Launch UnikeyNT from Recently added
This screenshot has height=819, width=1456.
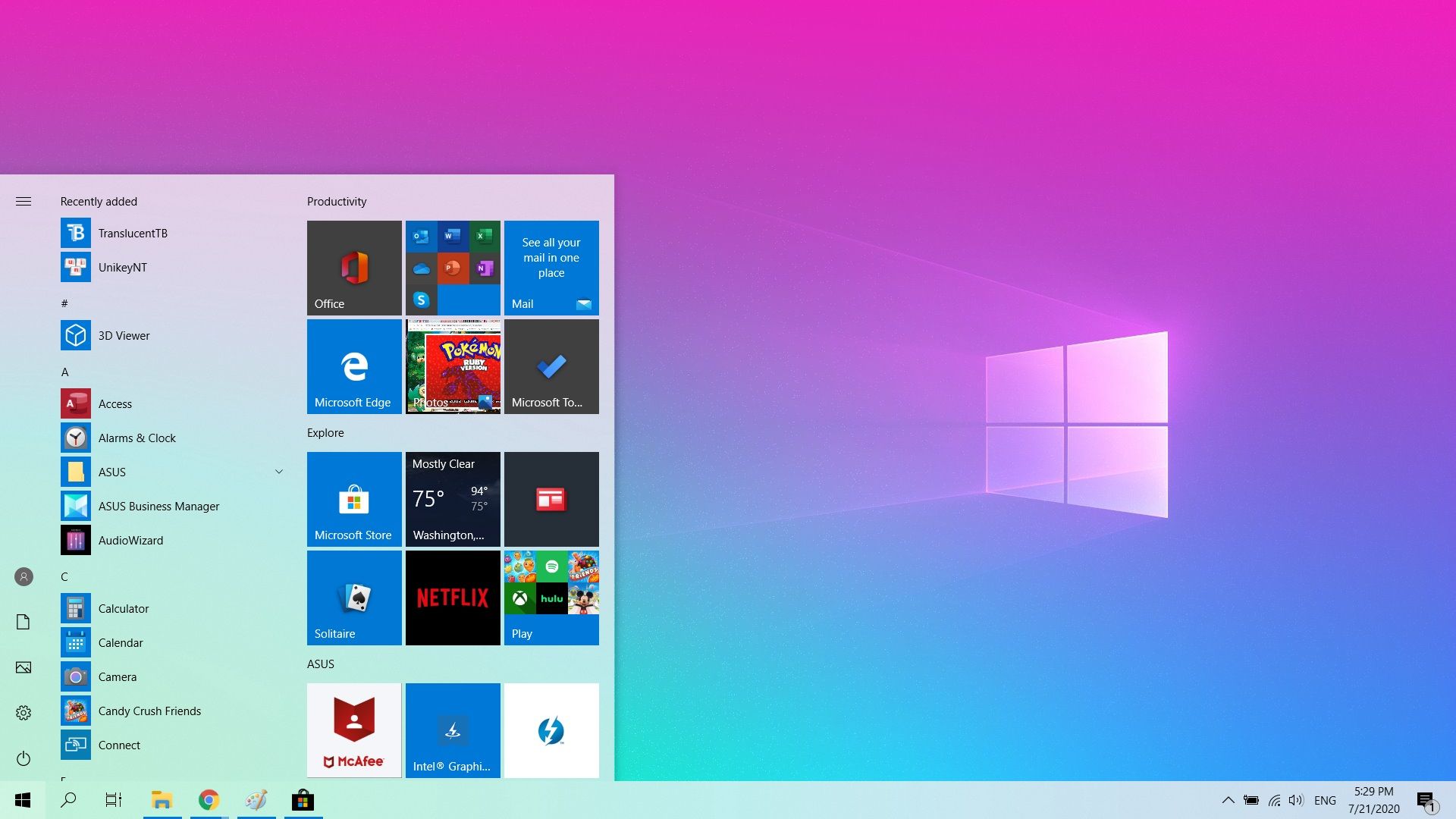pos(174,267)
